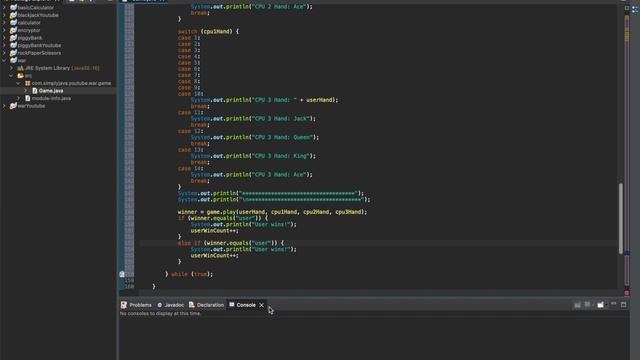Click the 'while (true);' code line
640x360 pixels.
coord(189,274)
